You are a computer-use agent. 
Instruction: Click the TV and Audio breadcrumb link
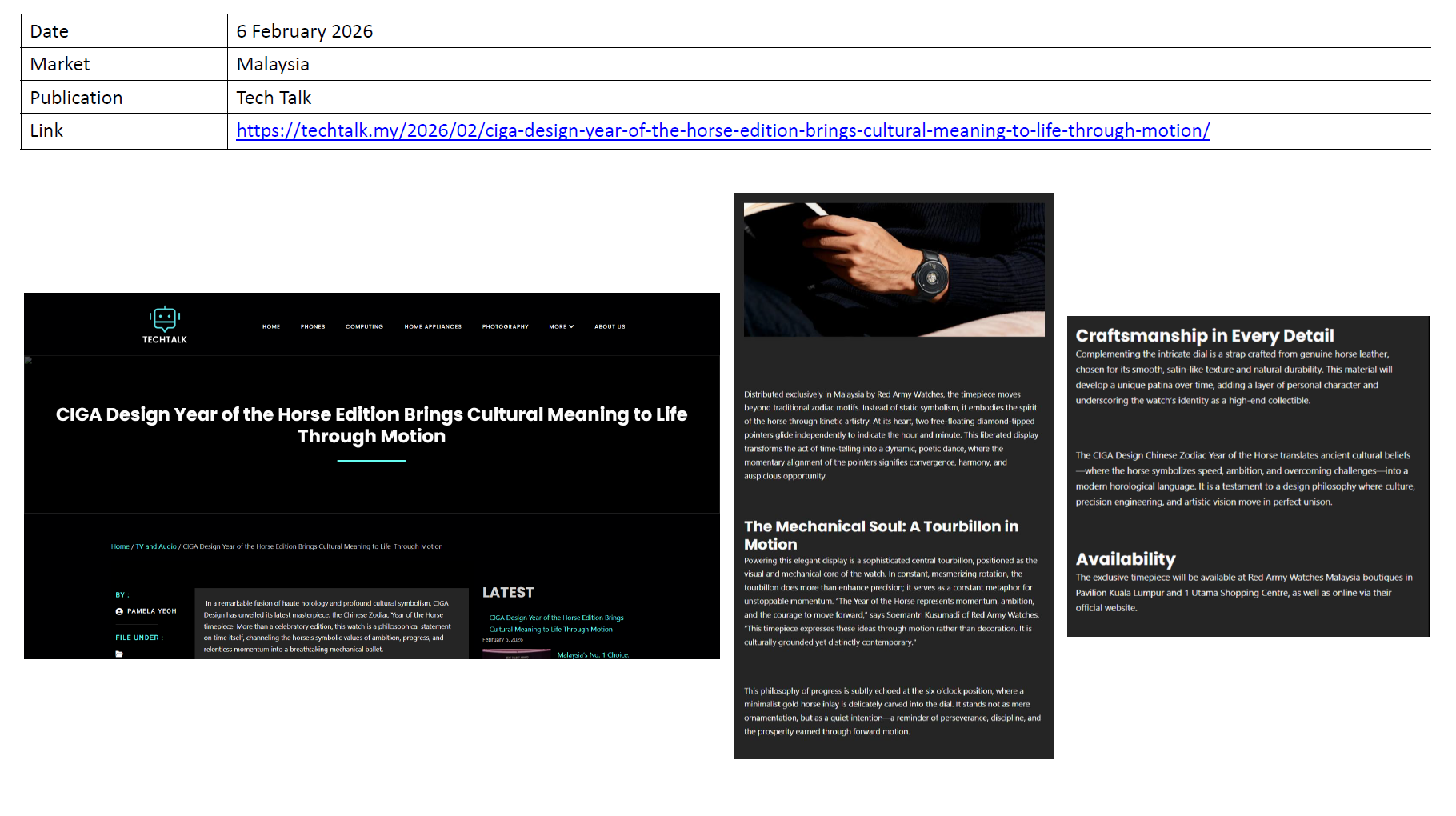click(x=156, y=546)
